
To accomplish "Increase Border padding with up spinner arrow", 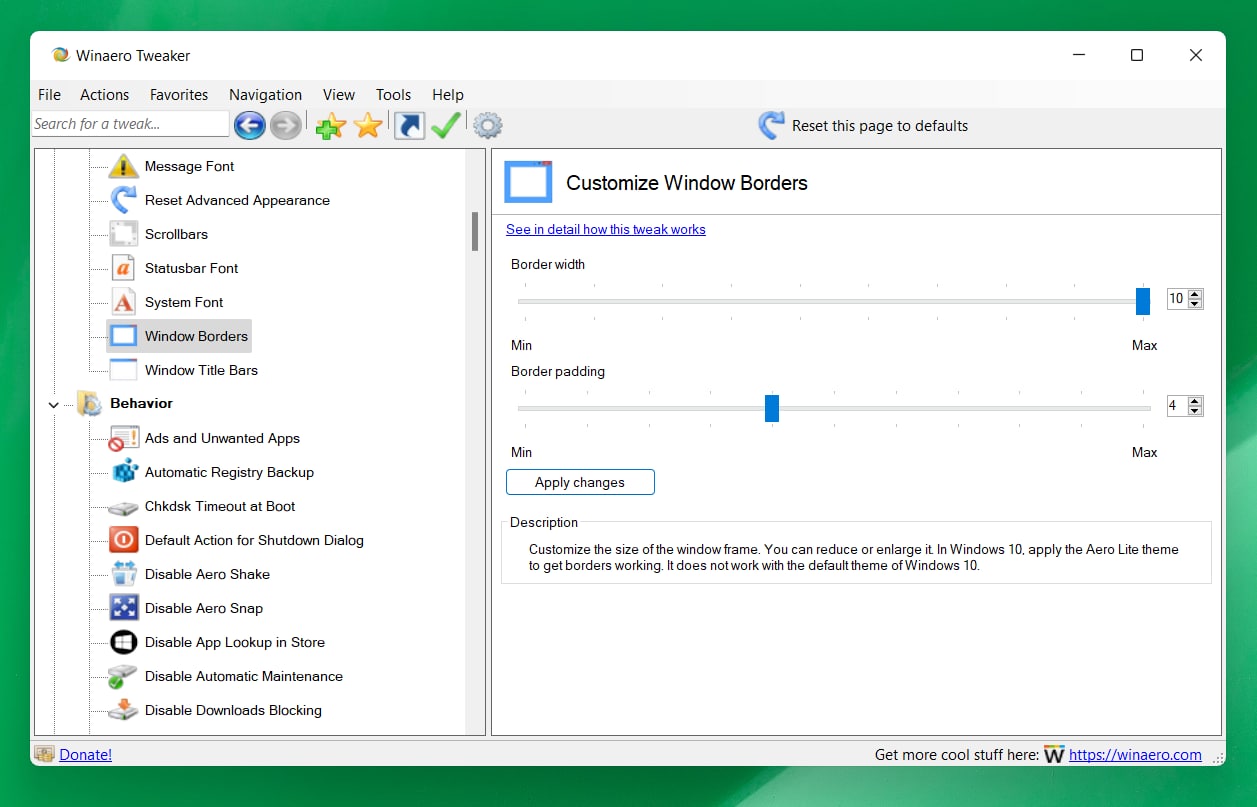I will (1195, 401).
